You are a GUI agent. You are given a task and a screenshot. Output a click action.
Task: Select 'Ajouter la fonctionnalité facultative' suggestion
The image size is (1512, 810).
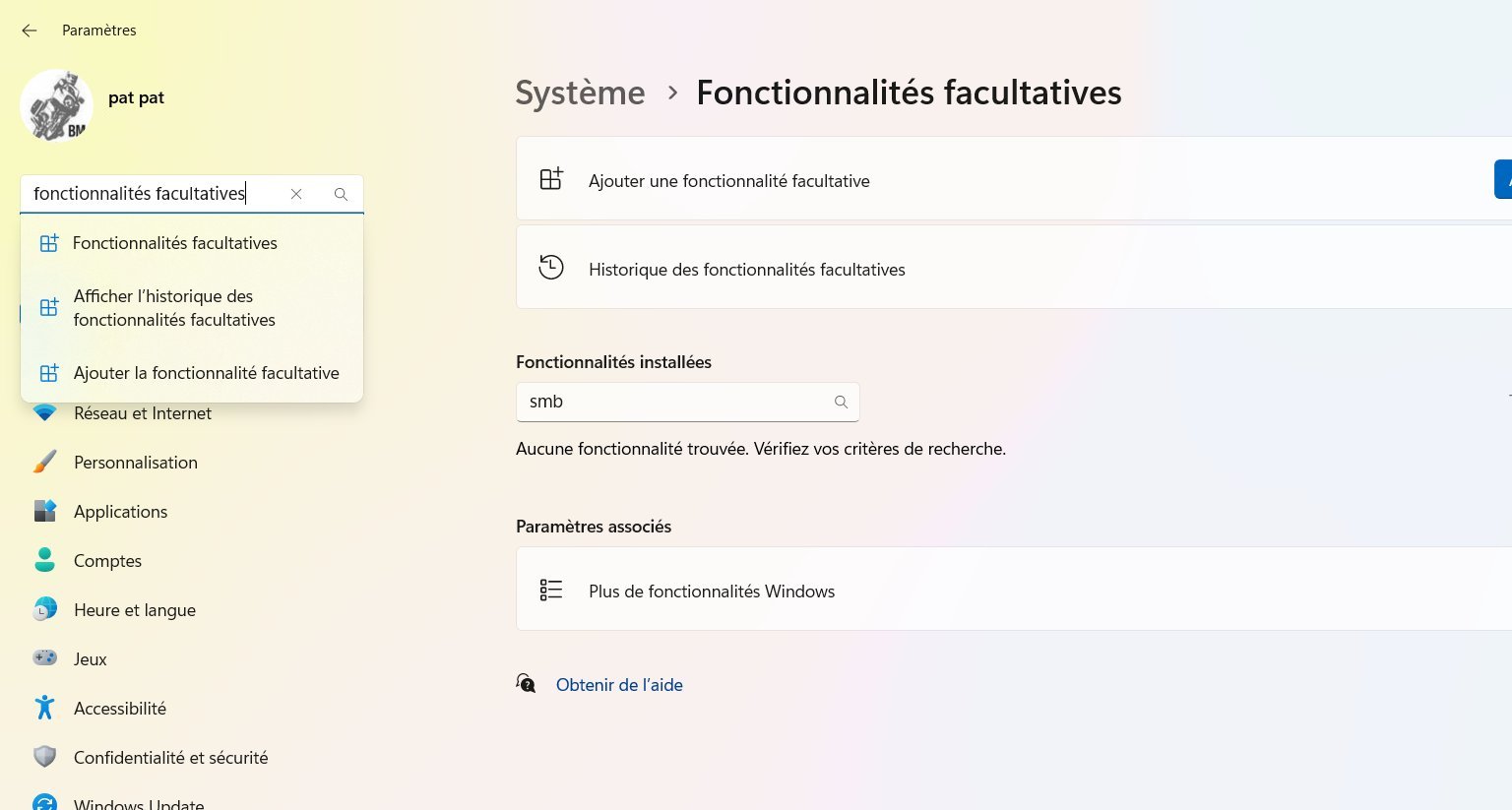pos(206,373)
